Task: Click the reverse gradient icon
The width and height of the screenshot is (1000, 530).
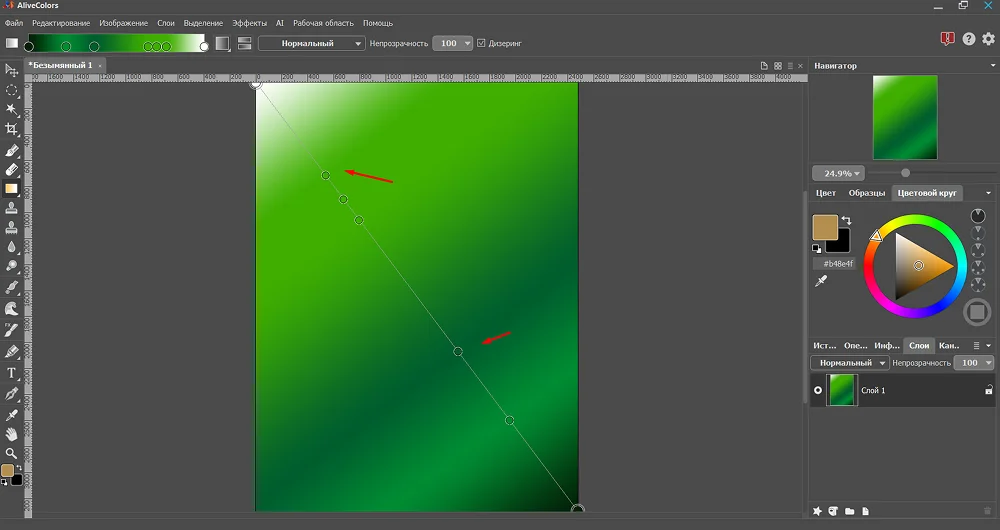Action: (x=244, y=43)
